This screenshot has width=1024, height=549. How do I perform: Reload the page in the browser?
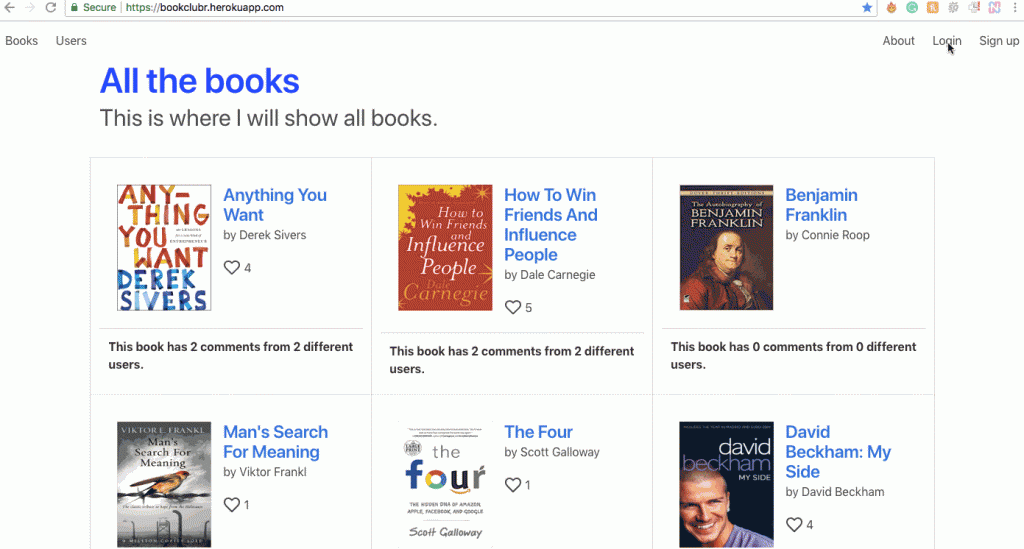point(50,8)
